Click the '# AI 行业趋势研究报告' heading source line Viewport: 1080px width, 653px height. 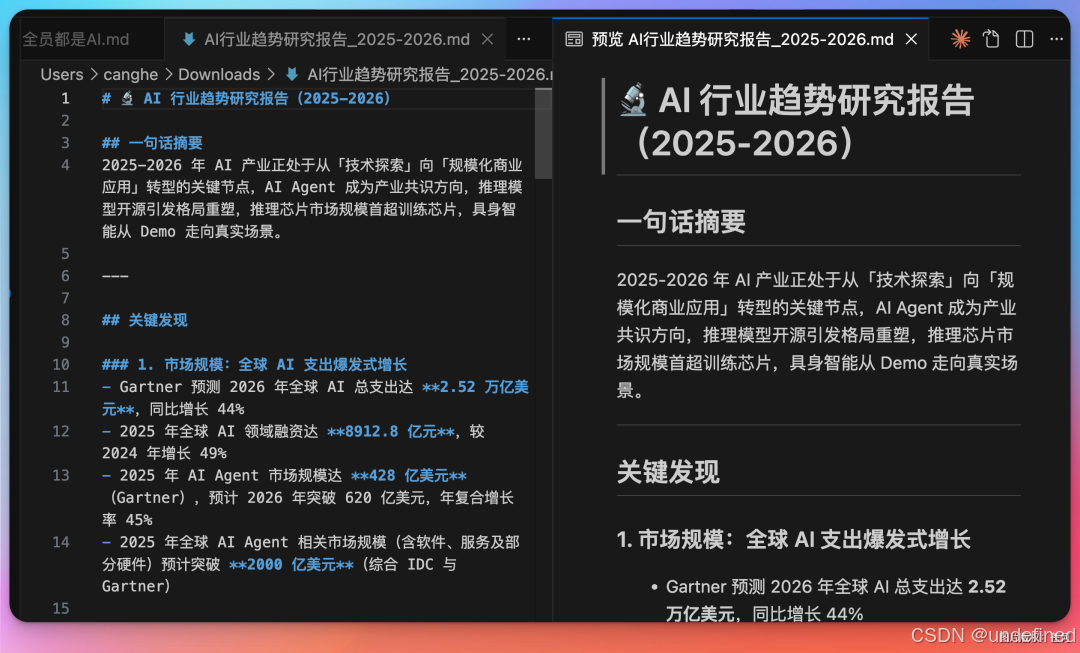[246, 99]
